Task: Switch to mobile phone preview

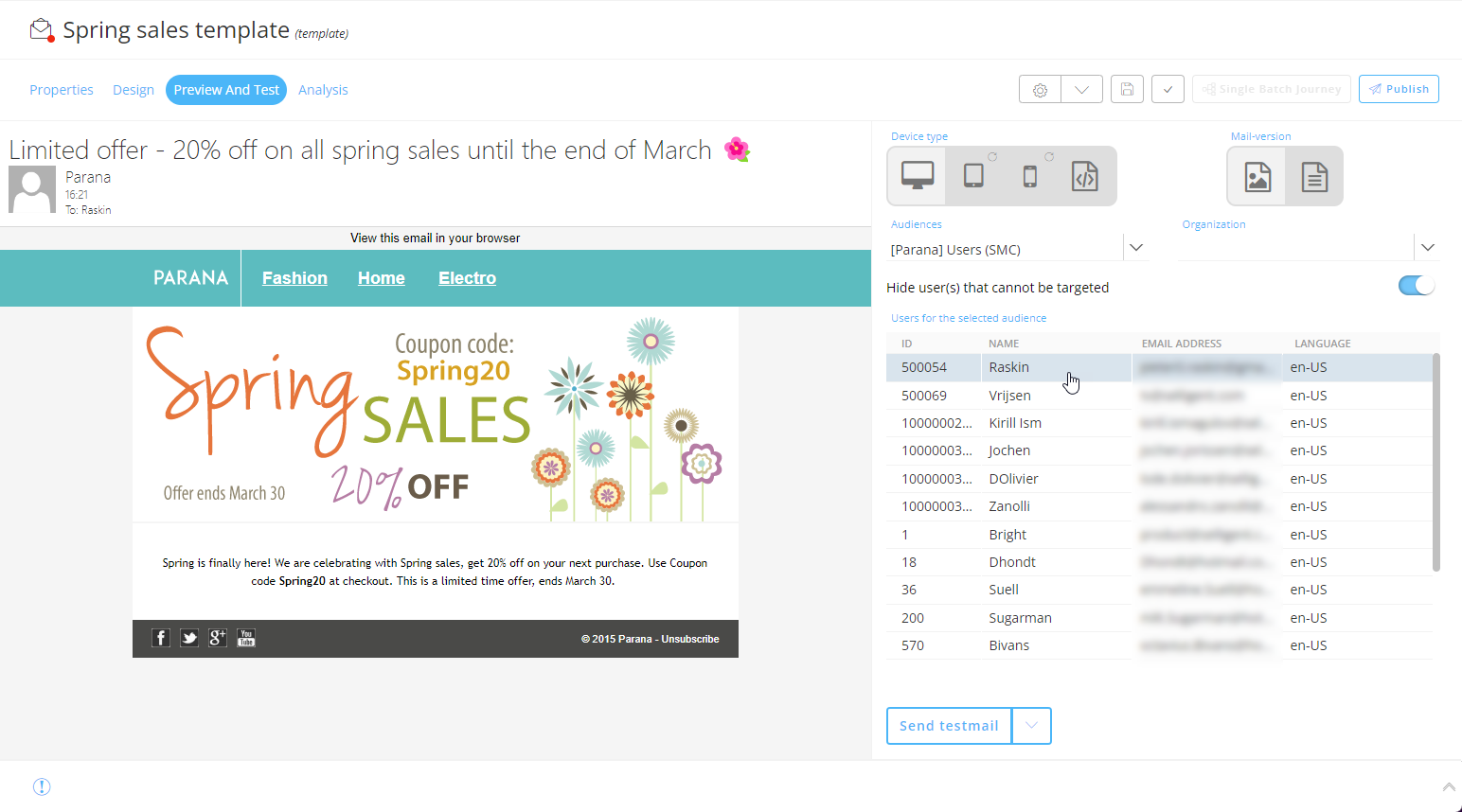Action: click(x=1030, y=176)
